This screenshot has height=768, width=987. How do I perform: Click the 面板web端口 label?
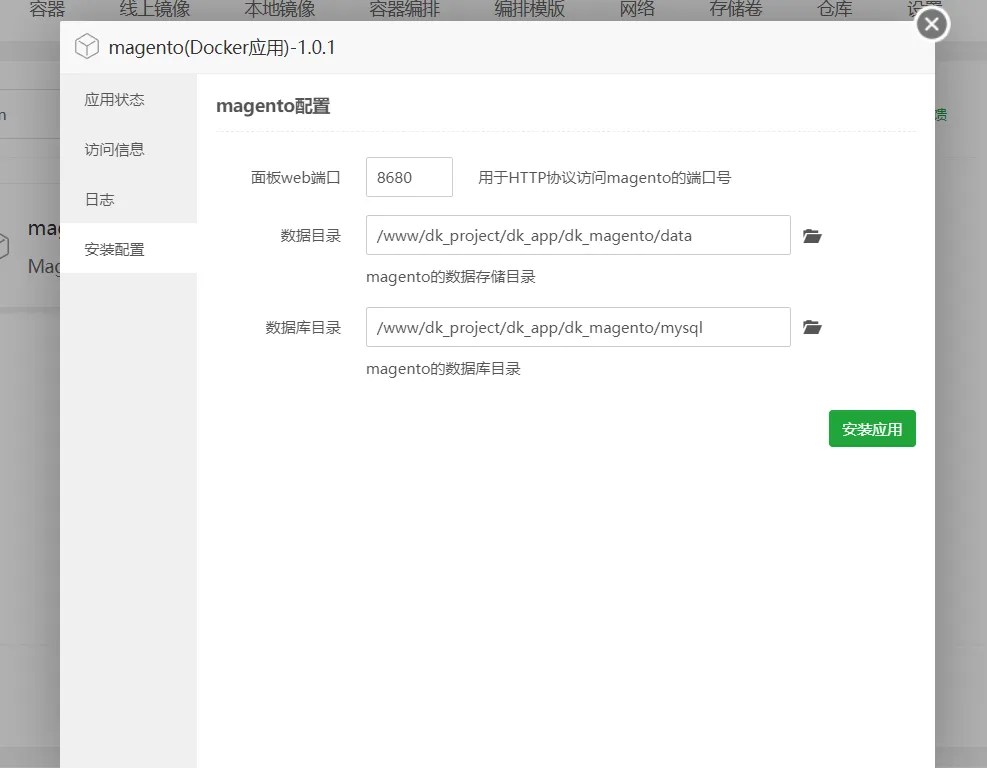[x=295, y=178]
